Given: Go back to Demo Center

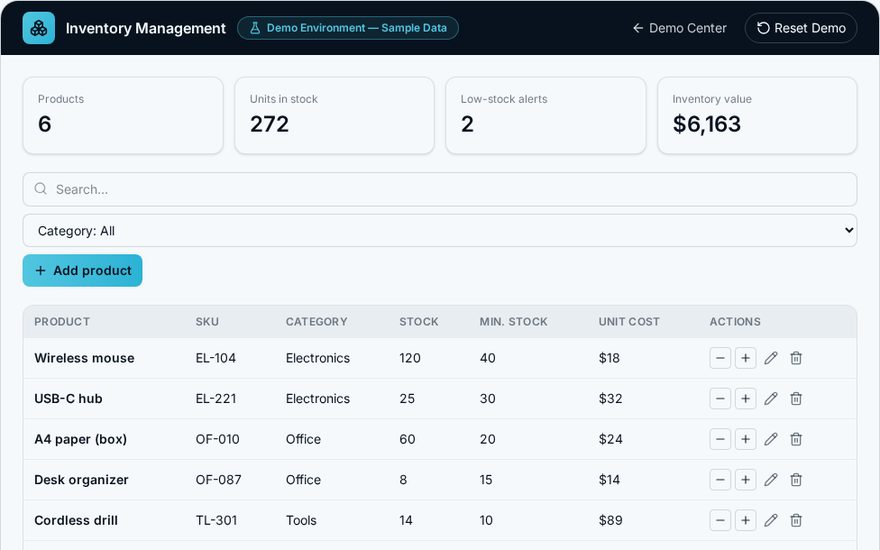Looking at the screenshot, I should point(679,28).
